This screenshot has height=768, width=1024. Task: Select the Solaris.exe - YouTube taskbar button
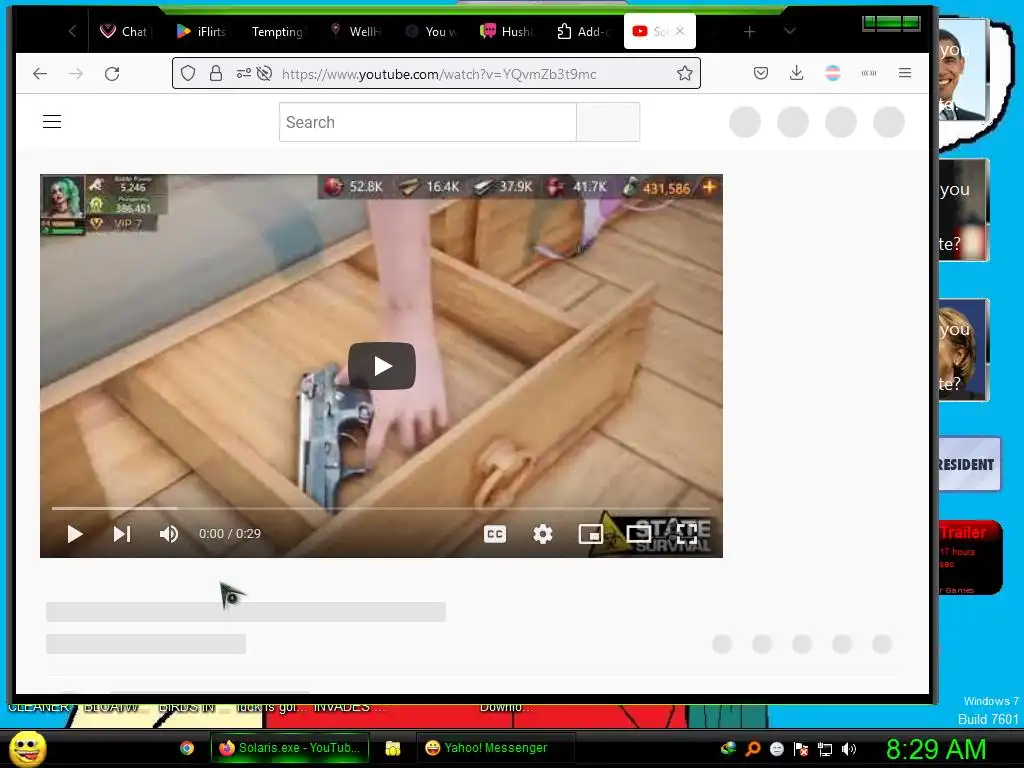[290, 748]
